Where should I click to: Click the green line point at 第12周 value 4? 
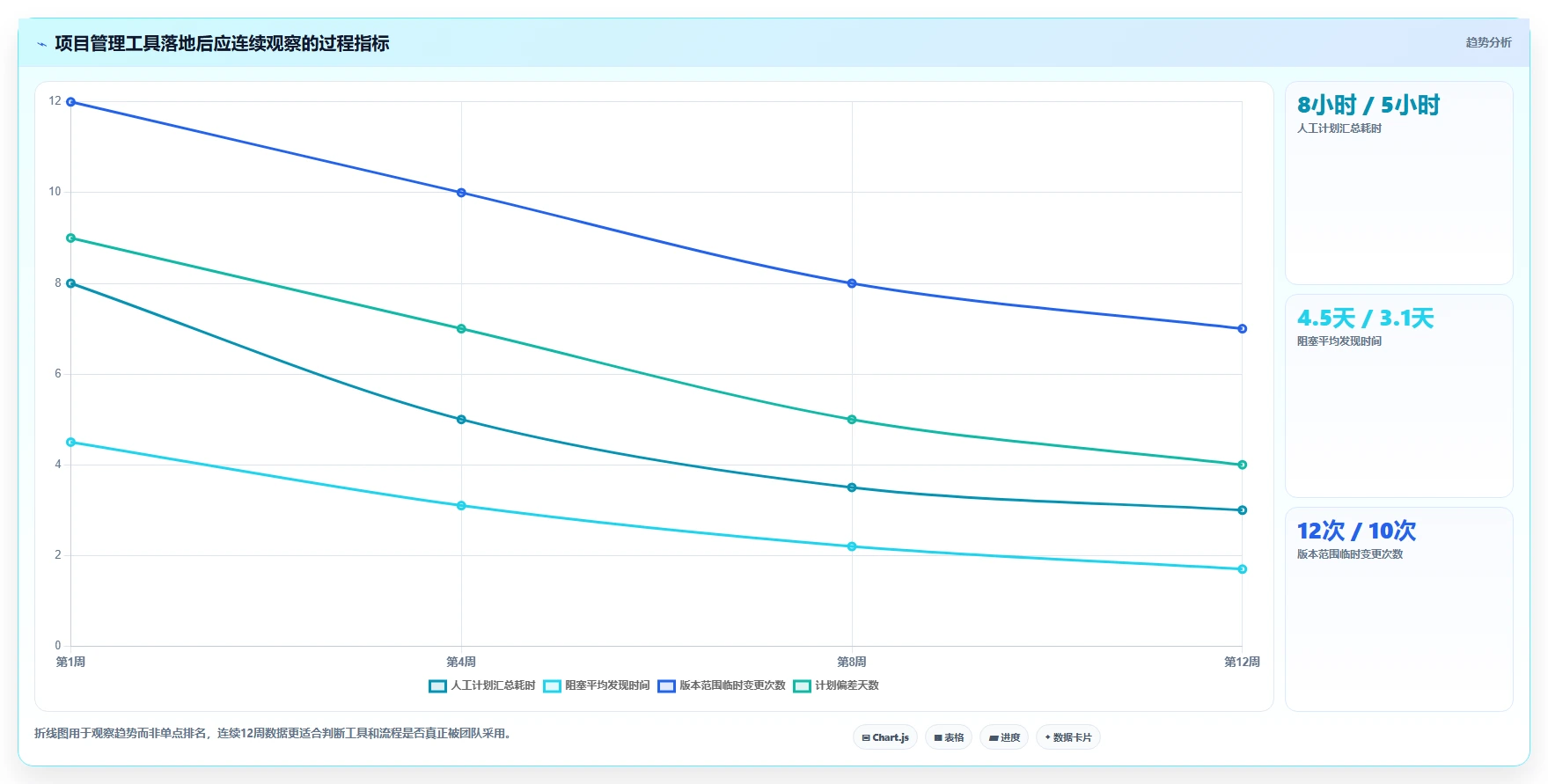[1243, 465]
